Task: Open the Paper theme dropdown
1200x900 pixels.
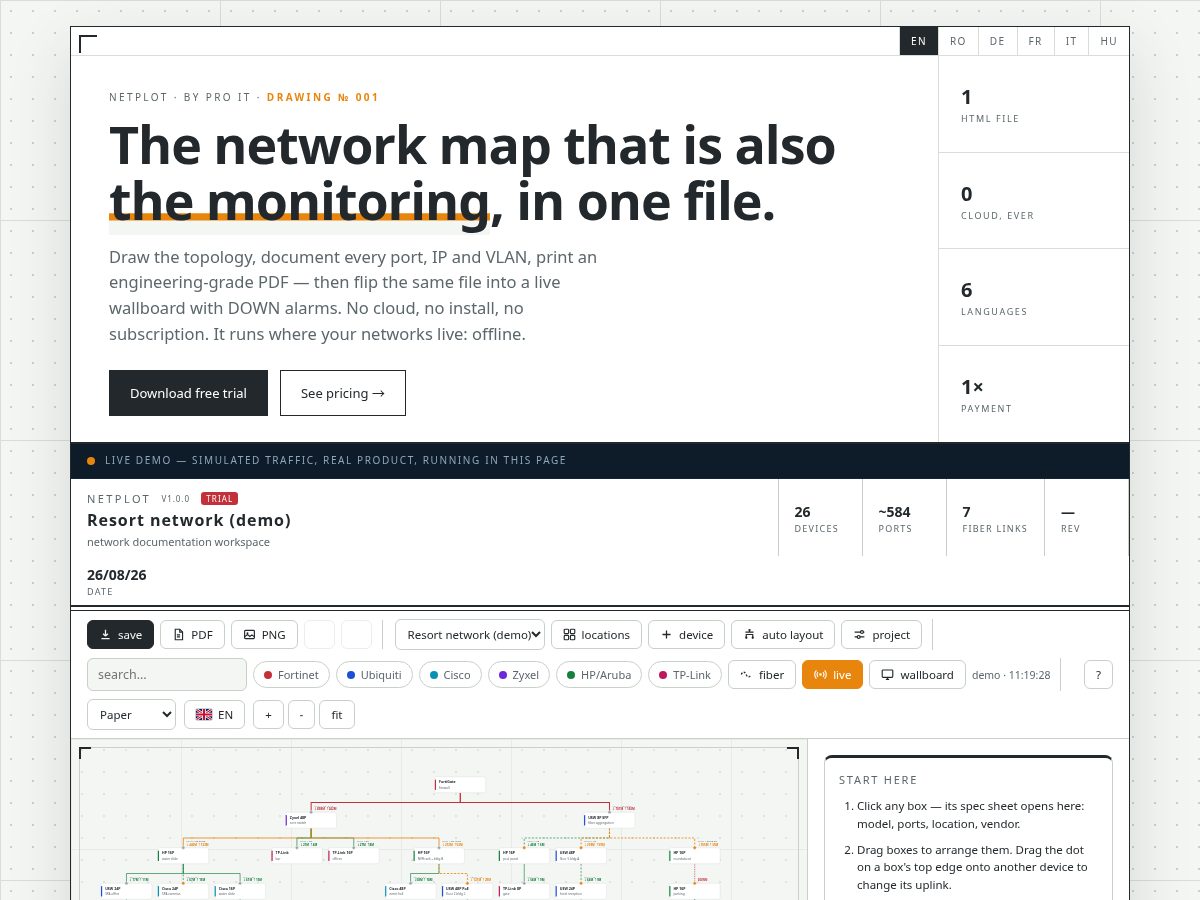Action: [131, 715]
